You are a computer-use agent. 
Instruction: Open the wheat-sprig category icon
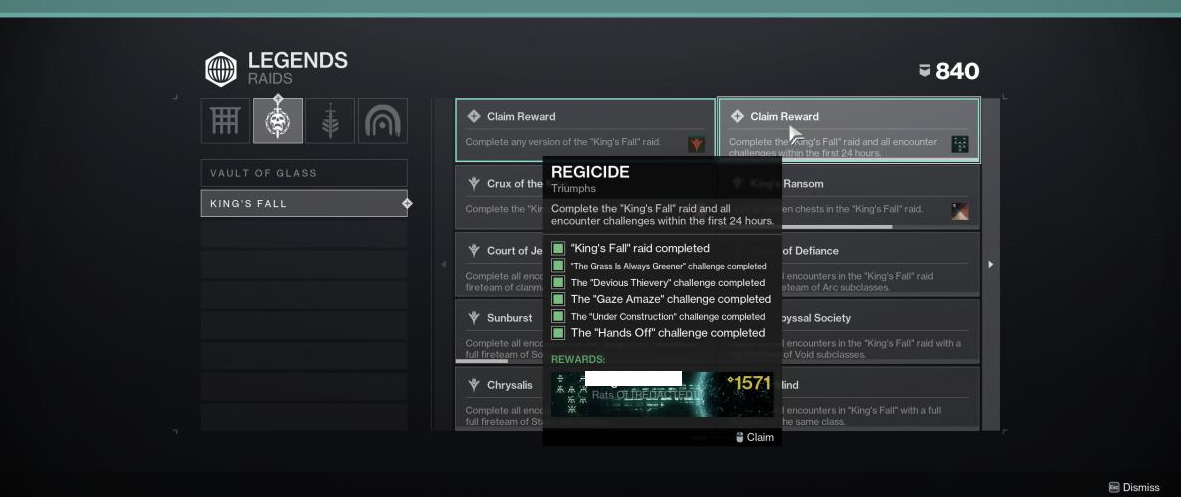pos(330,120)
